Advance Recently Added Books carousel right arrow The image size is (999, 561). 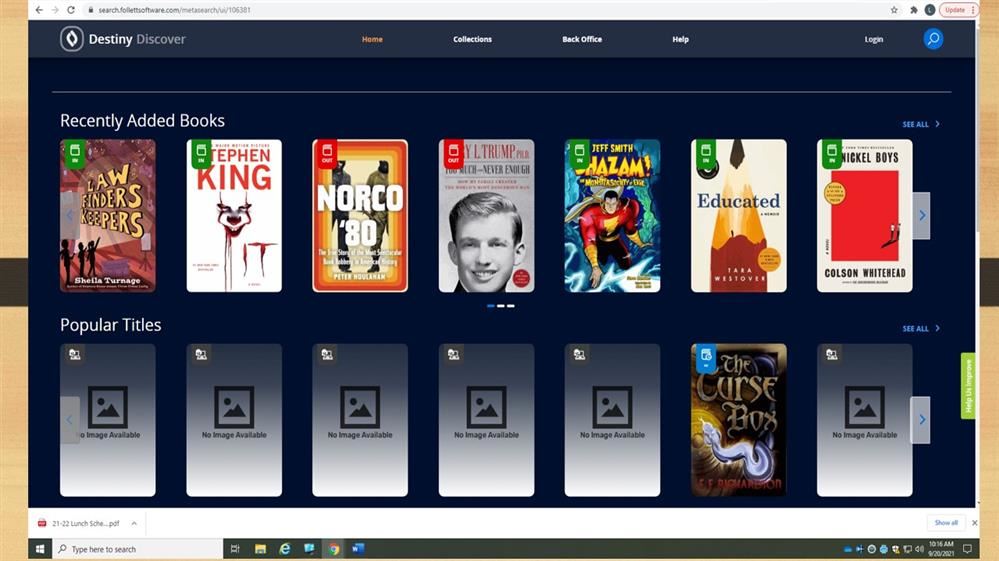(x=921, y=215)
